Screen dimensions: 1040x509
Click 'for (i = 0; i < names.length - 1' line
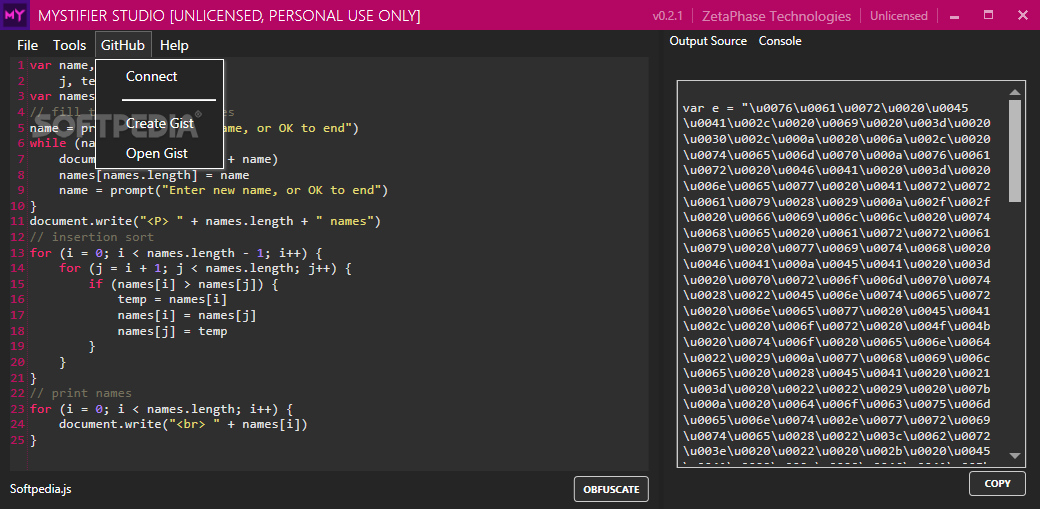pos(176,253)
